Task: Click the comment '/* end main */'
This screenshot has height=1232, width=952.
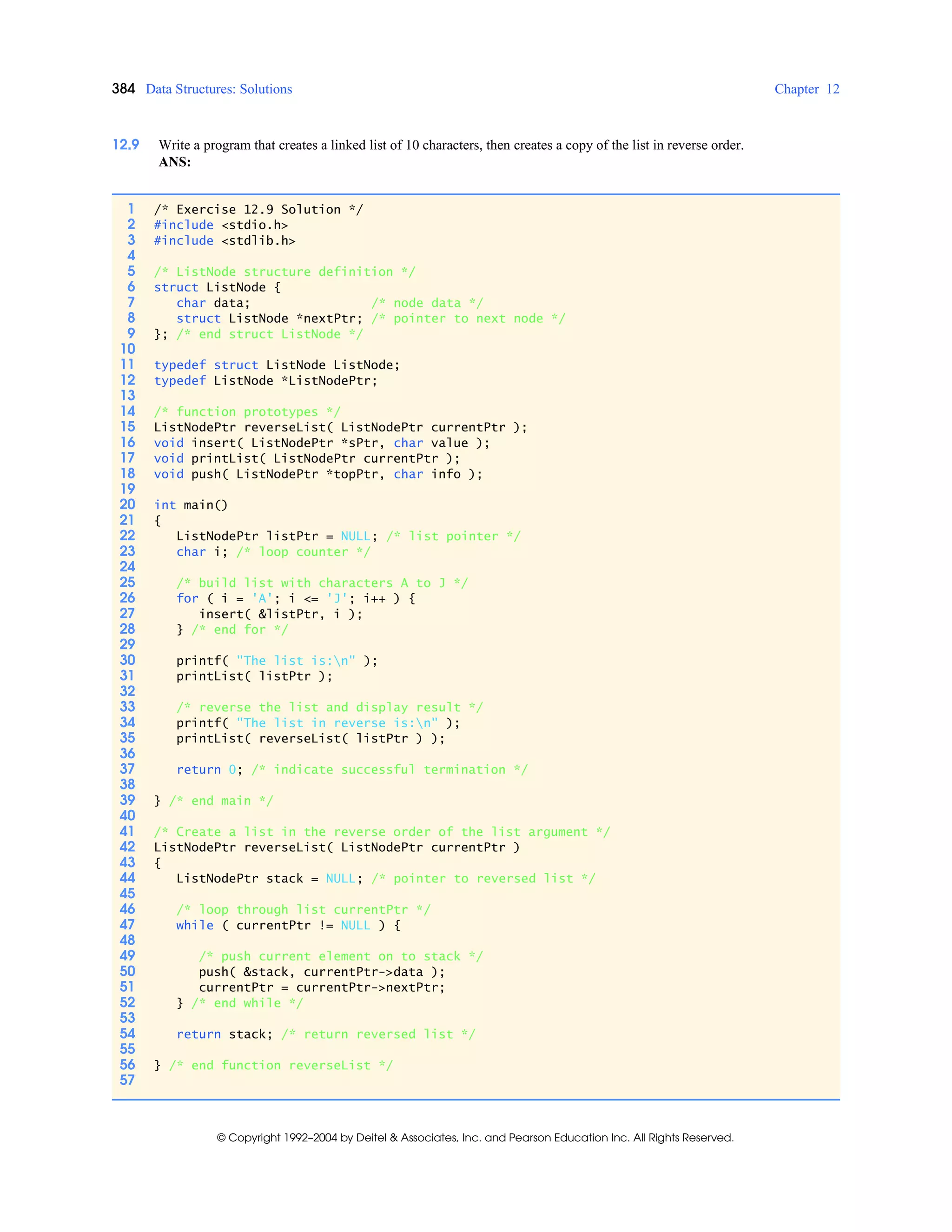Action: (221, 801)
